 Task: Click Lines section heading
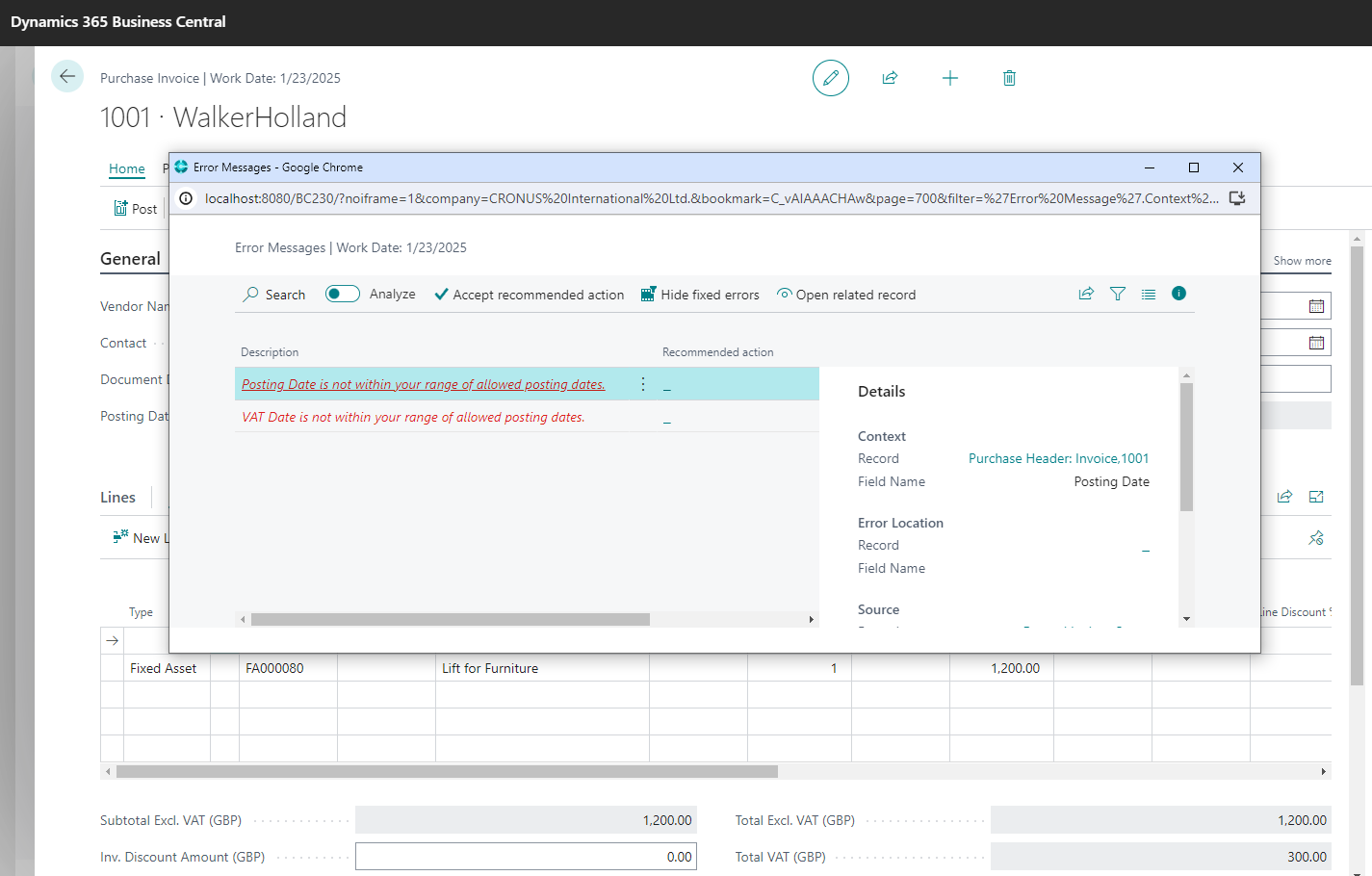[x=117, y=498]
